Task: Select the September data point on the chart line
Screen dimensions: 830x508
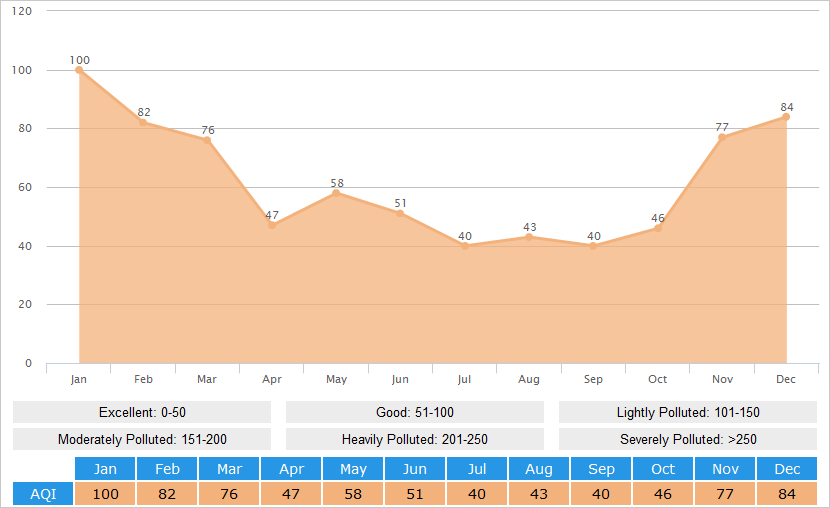Action: pyautogui.click(x=593, y=246)
